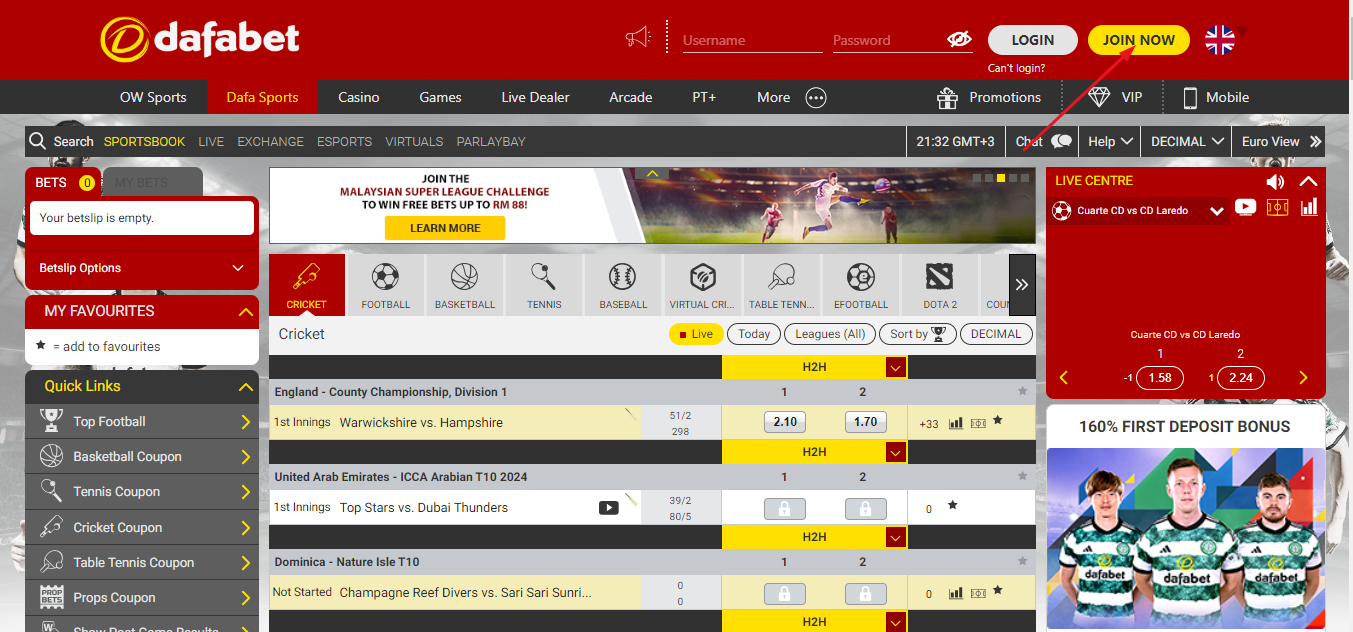Image resolution: width=1353 pixels, height=632 pixels.
Task: Mute the Live Centre sound
Action: [x=1274, y=181]
